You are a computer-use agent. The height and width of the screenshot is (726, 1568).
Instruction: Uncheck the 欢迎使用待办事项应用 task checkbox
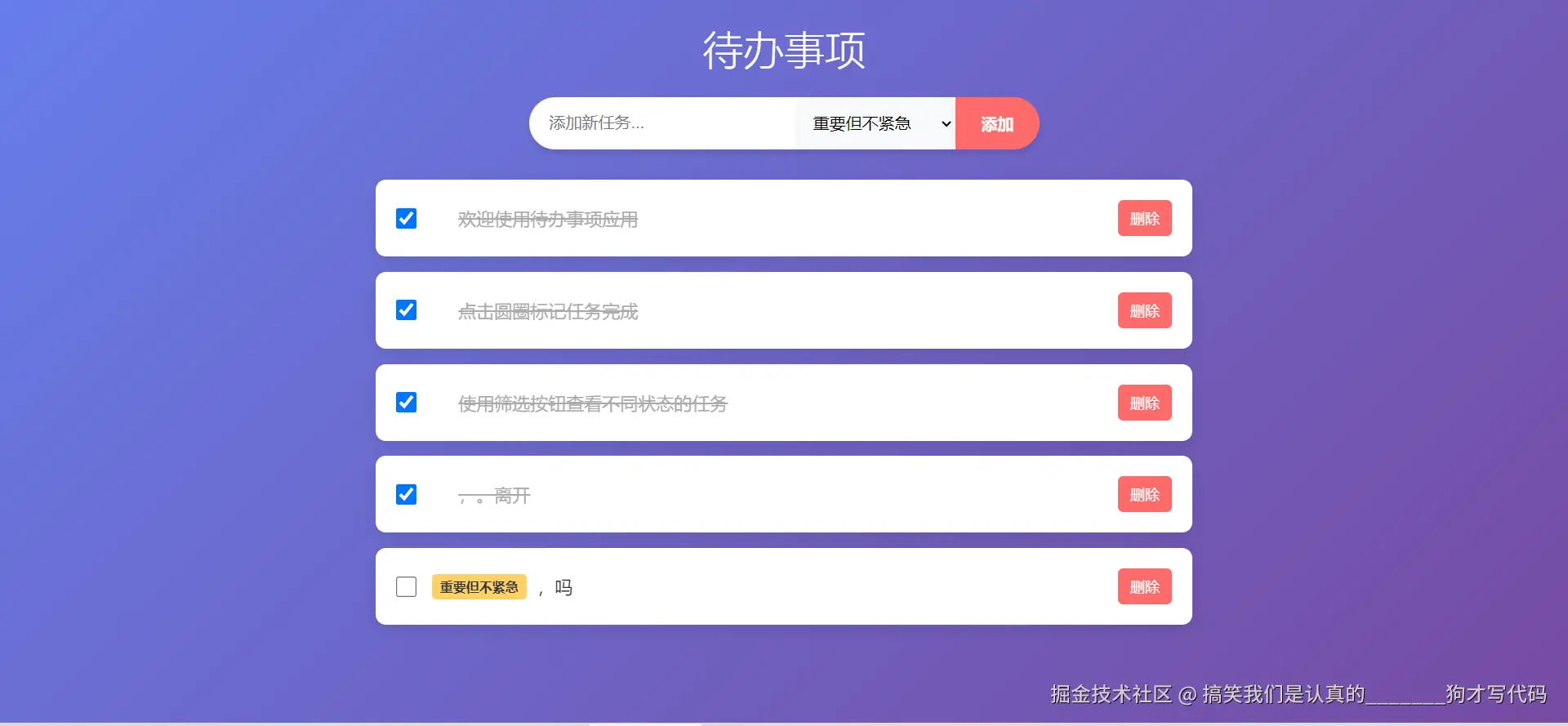point(406,218)
